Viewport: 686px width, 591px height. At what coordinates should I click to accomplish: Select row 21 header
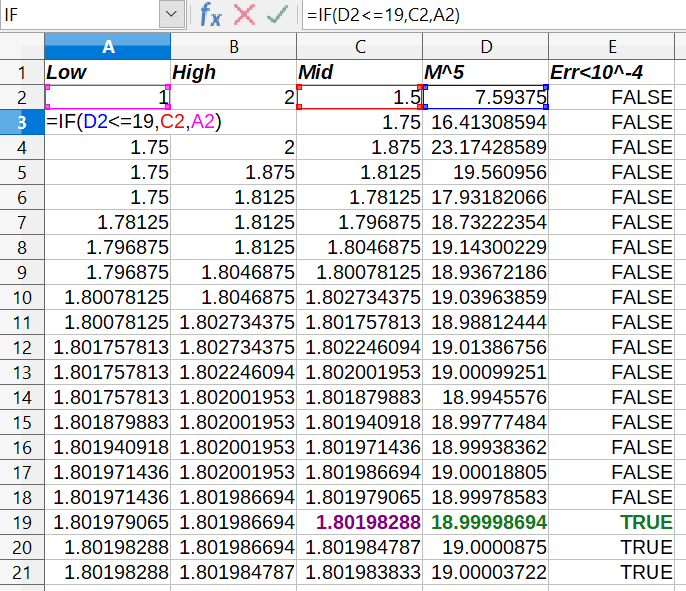(x=22, y=572)
